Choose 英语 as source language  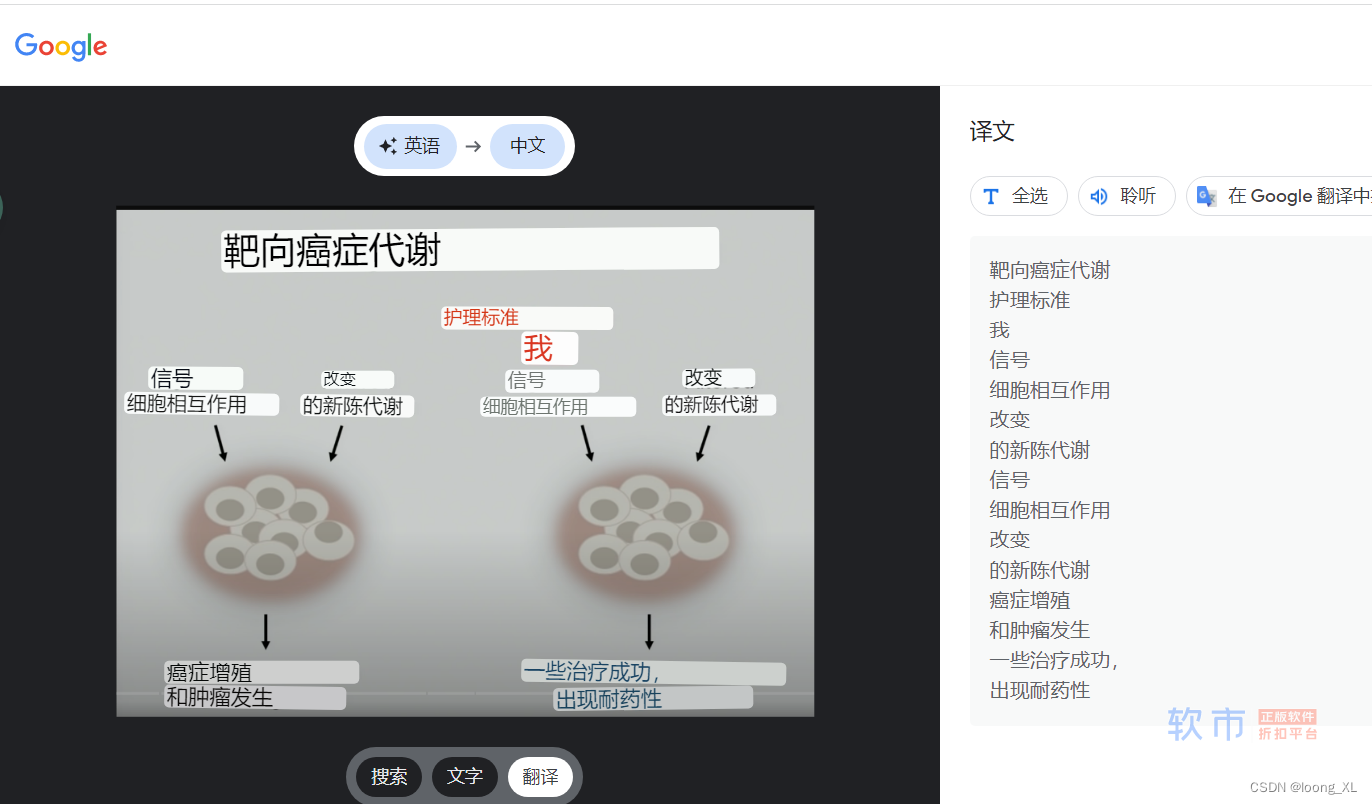pos(410,146)
